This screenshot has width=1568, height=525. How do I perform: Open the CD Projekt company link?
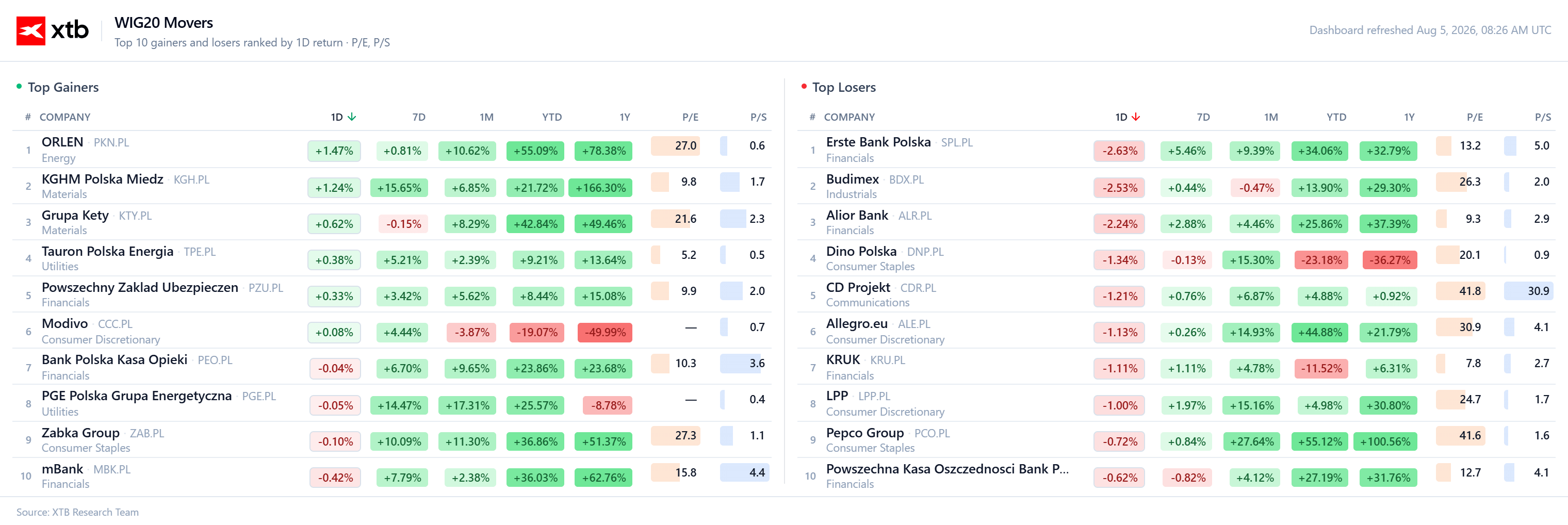pyautogui.click(x=858, y=287)
